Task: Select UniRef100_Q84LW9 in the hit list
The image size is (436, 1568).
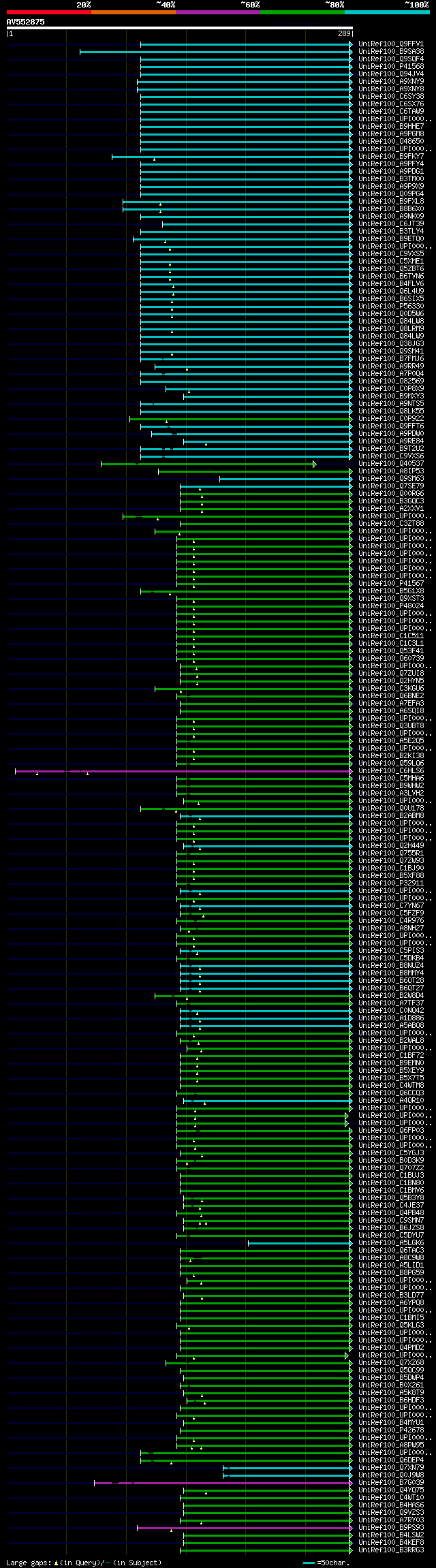Action: pyautogui.click(x=391, y=336)
